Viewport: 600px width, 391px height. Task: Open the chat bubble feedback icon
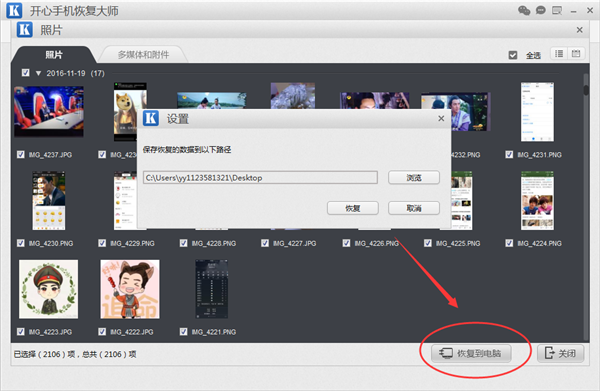click(541, 10)
